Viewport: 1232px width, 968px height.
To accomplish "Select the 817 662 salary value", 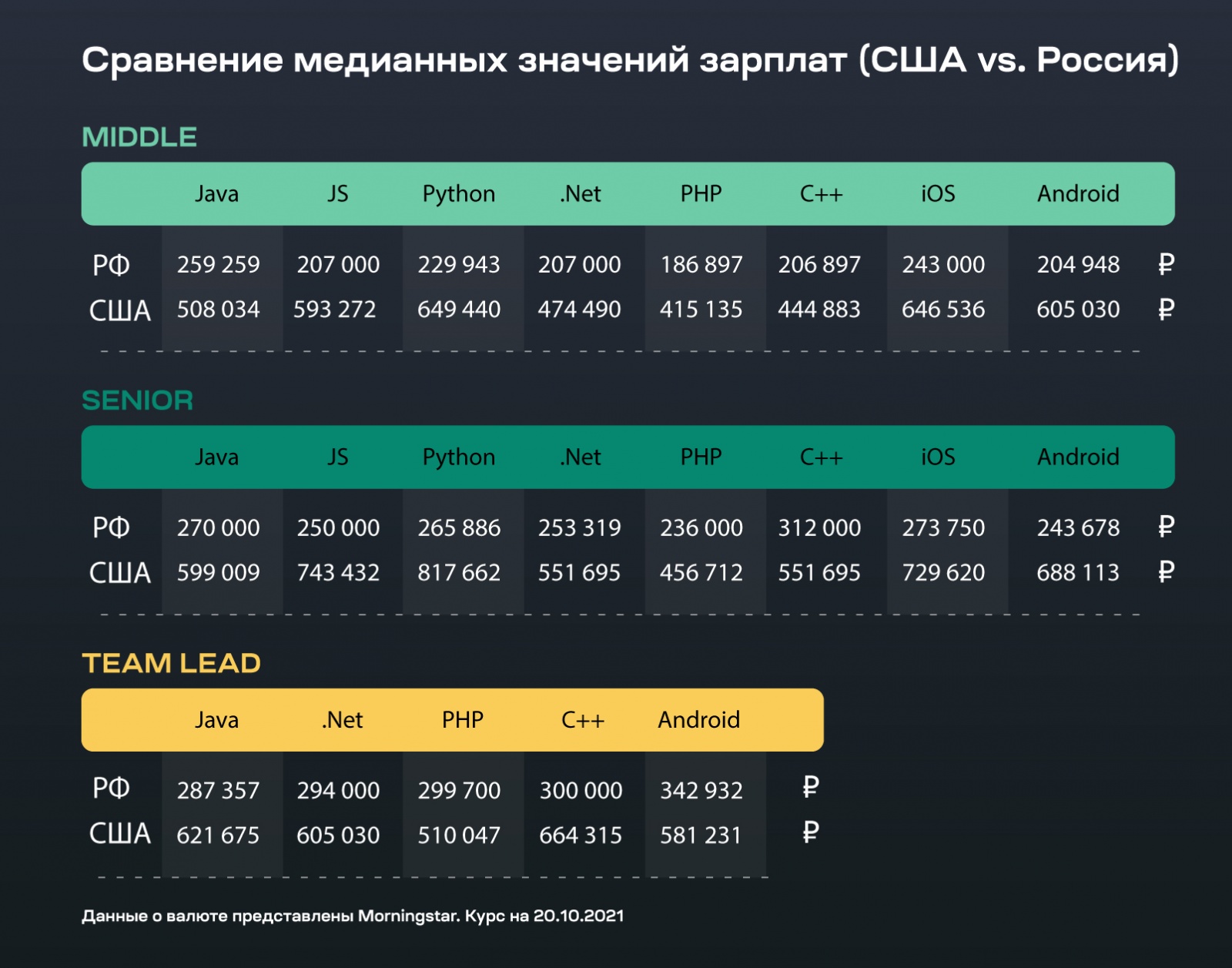I will coord(459,573).
